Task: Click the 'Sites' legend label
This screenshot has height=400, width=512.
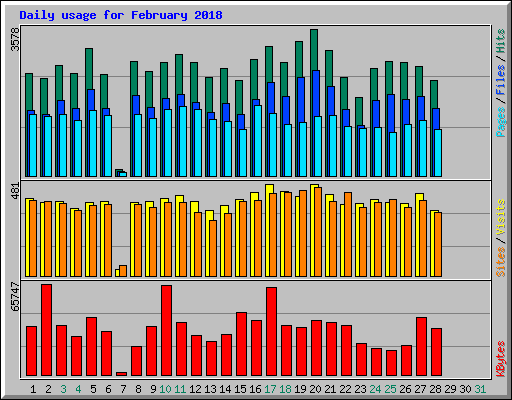Action: coord(501,262)
